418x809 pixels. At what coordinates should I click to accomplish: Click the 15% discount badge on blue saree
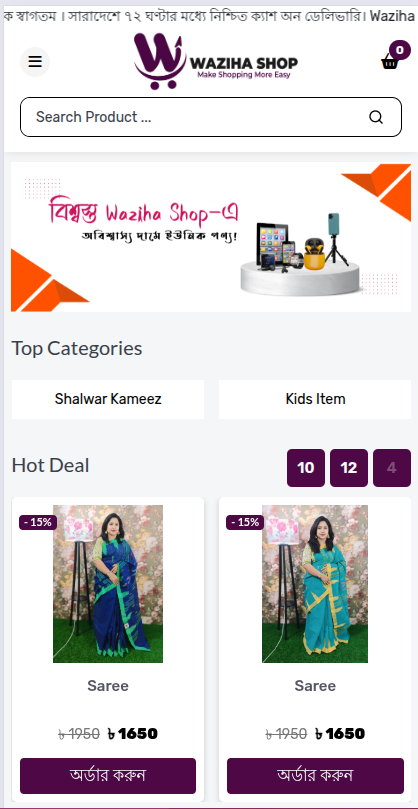[38, 522]
